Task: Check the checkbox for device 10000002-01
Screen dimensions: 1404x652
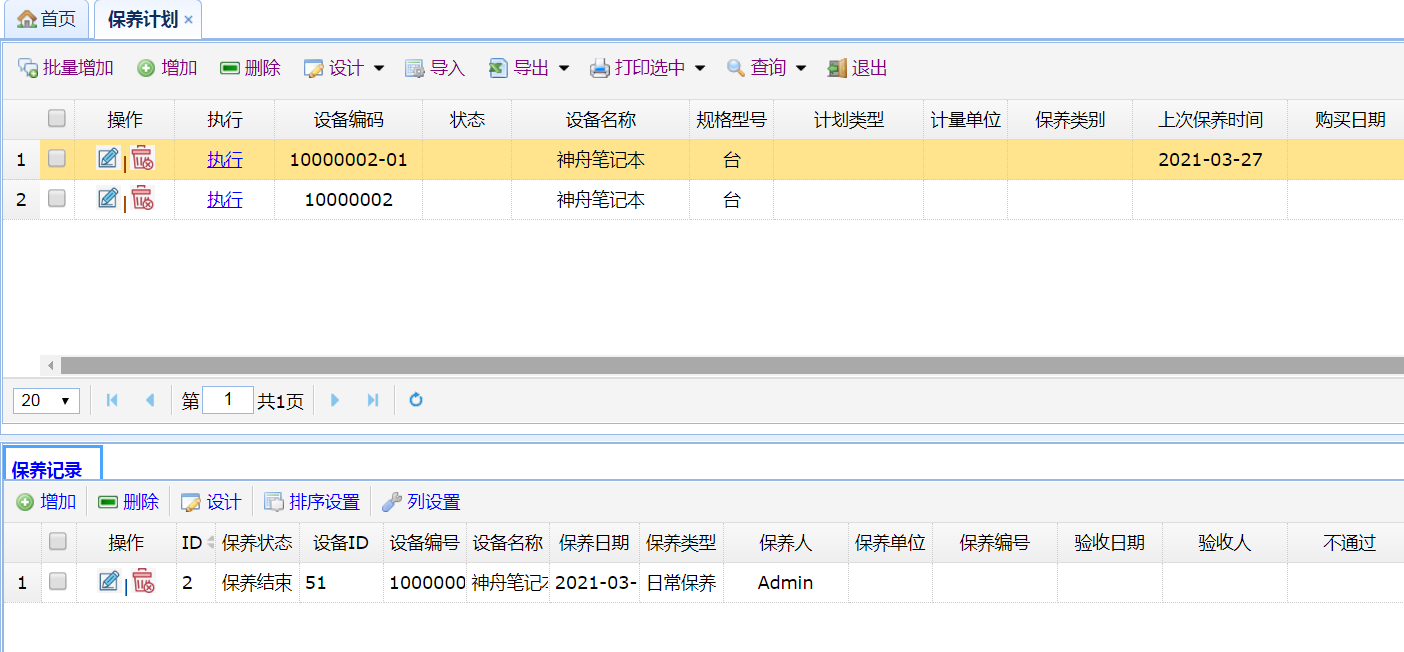Action: click(57, 158)
